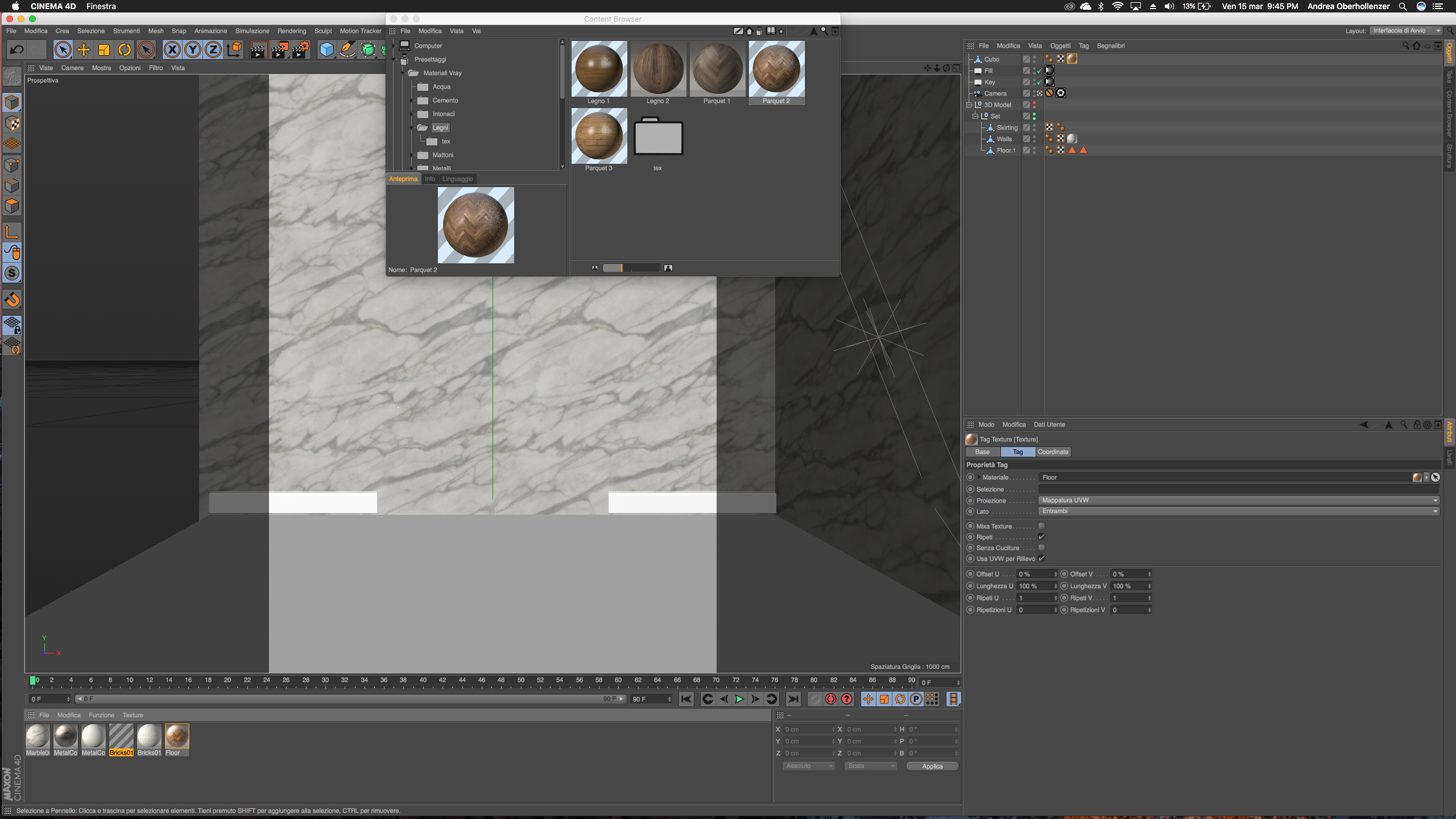Select the Move tool in top toolbar

click(84, 50)
